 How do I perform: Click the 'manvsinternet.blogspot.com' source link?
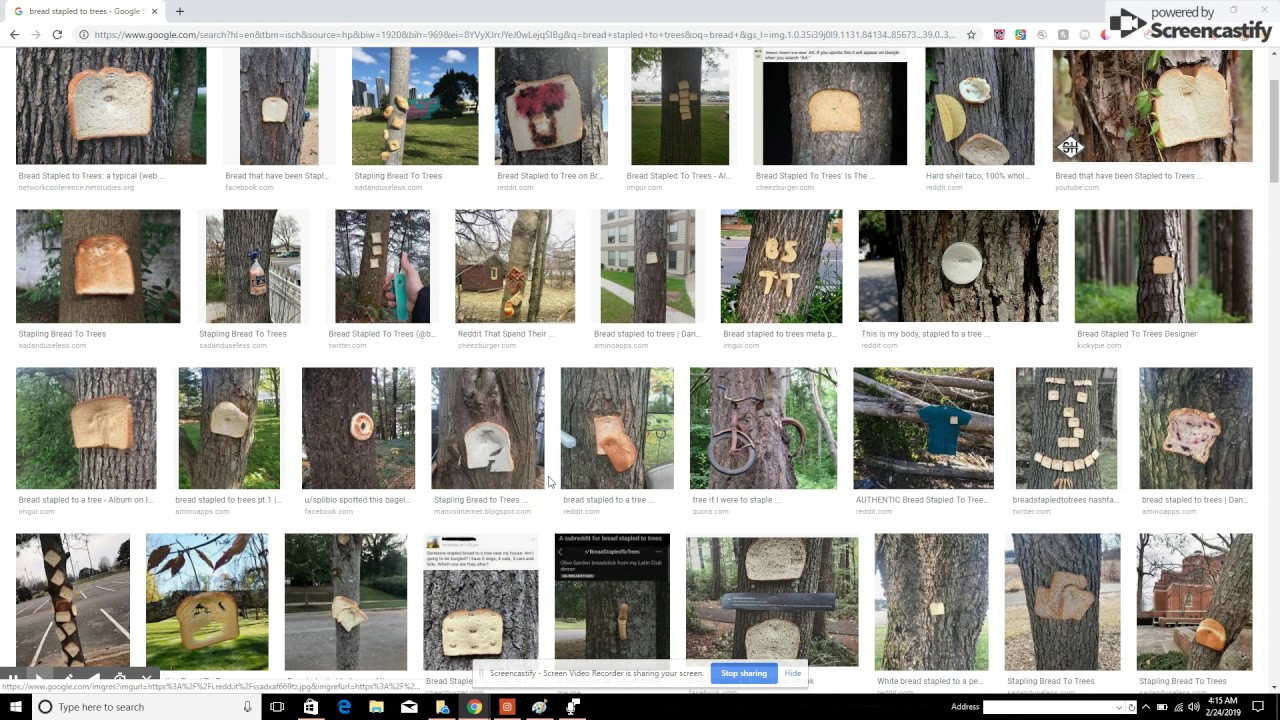click(482, 512)
